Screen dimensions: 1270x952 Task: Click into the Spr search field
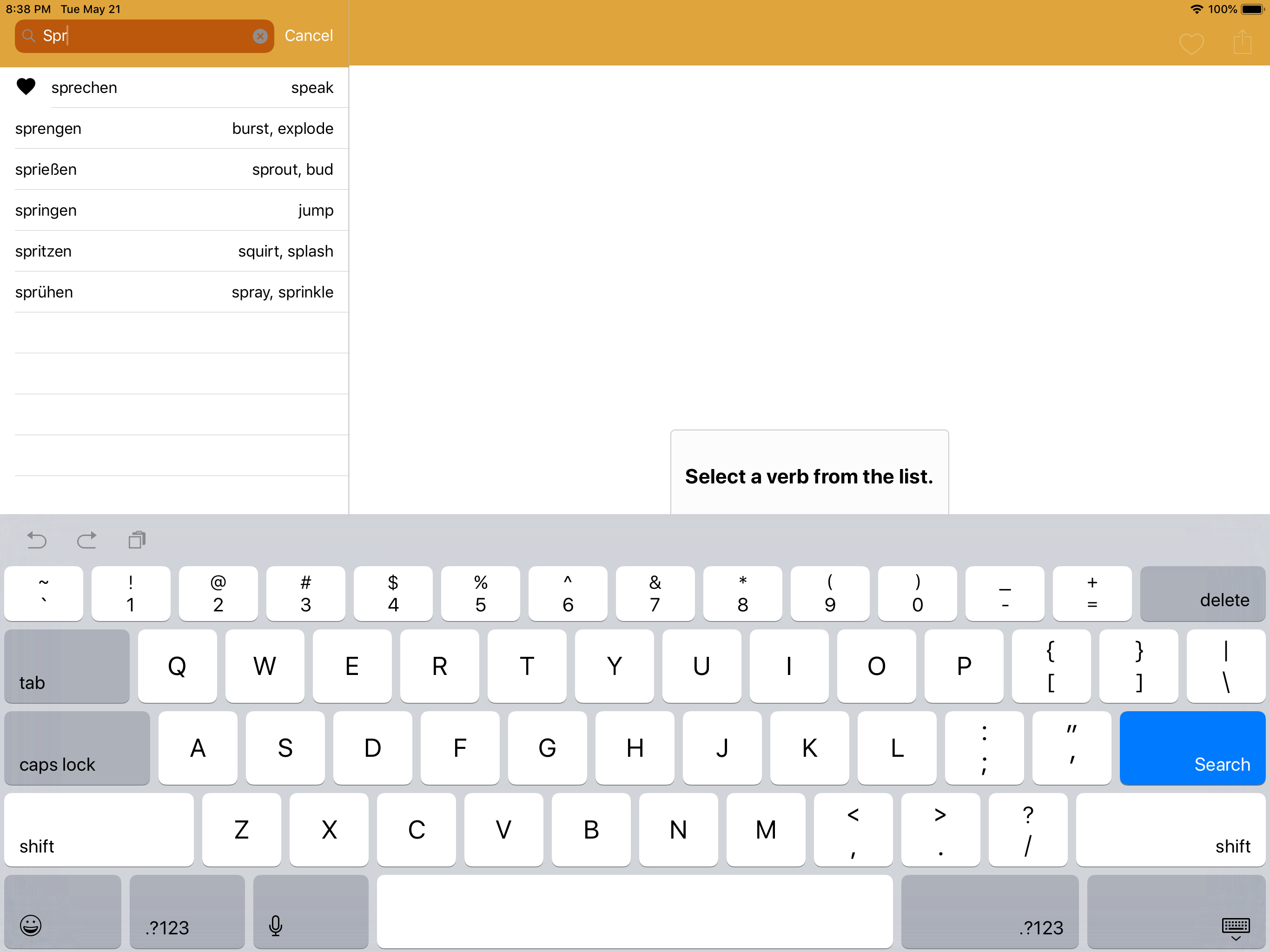click(144, 36)
